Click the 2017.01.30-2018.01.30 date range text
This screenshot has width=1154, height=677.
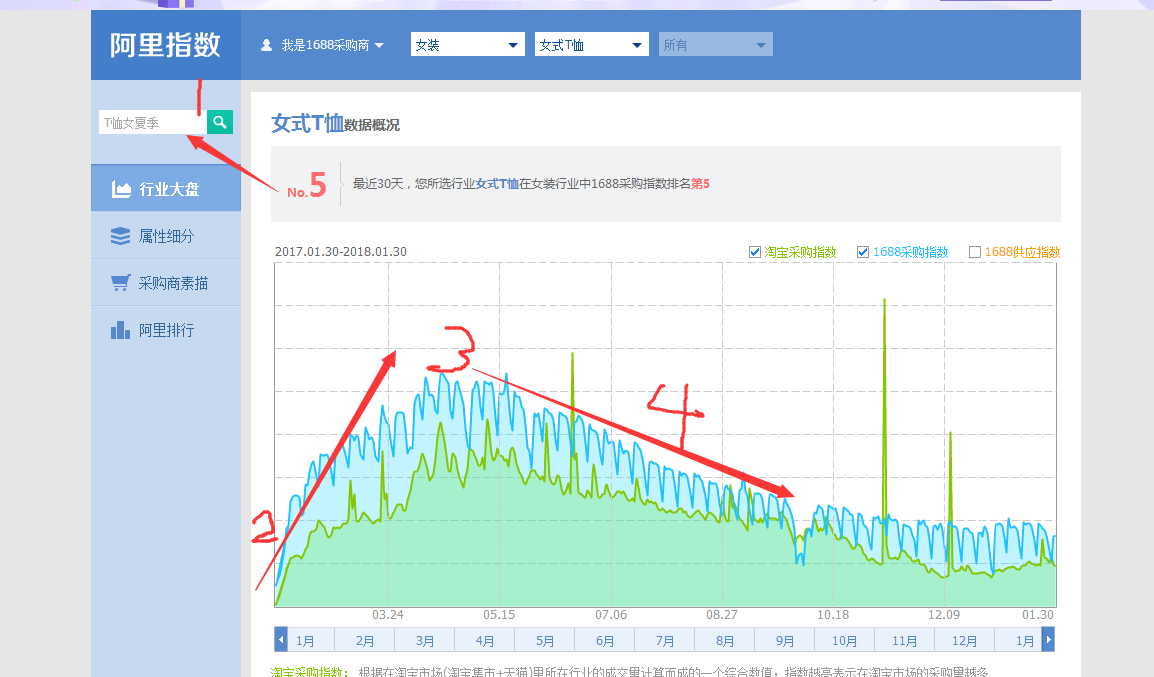[341, 252]
